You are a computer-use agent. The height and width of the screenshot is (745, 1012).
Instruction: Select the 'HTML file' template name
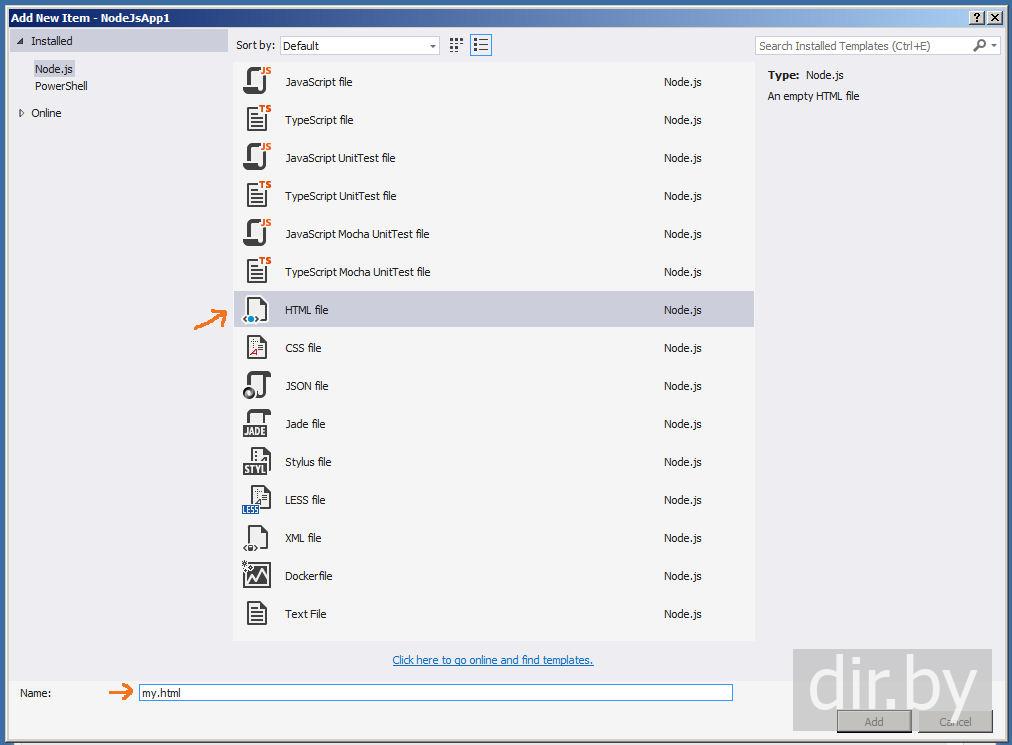point(307,310)
